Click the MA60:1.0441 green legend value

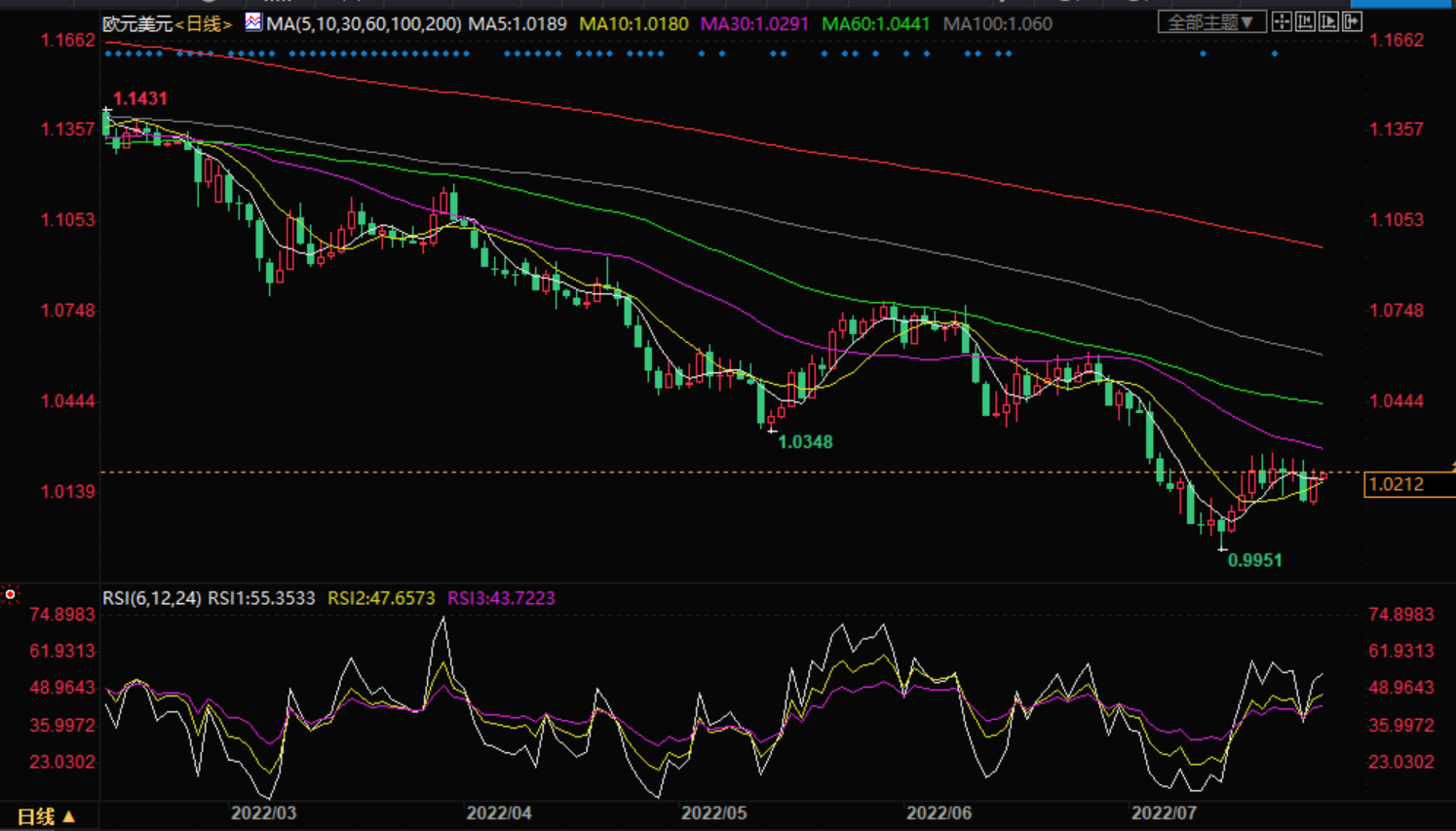click(875, 23)
